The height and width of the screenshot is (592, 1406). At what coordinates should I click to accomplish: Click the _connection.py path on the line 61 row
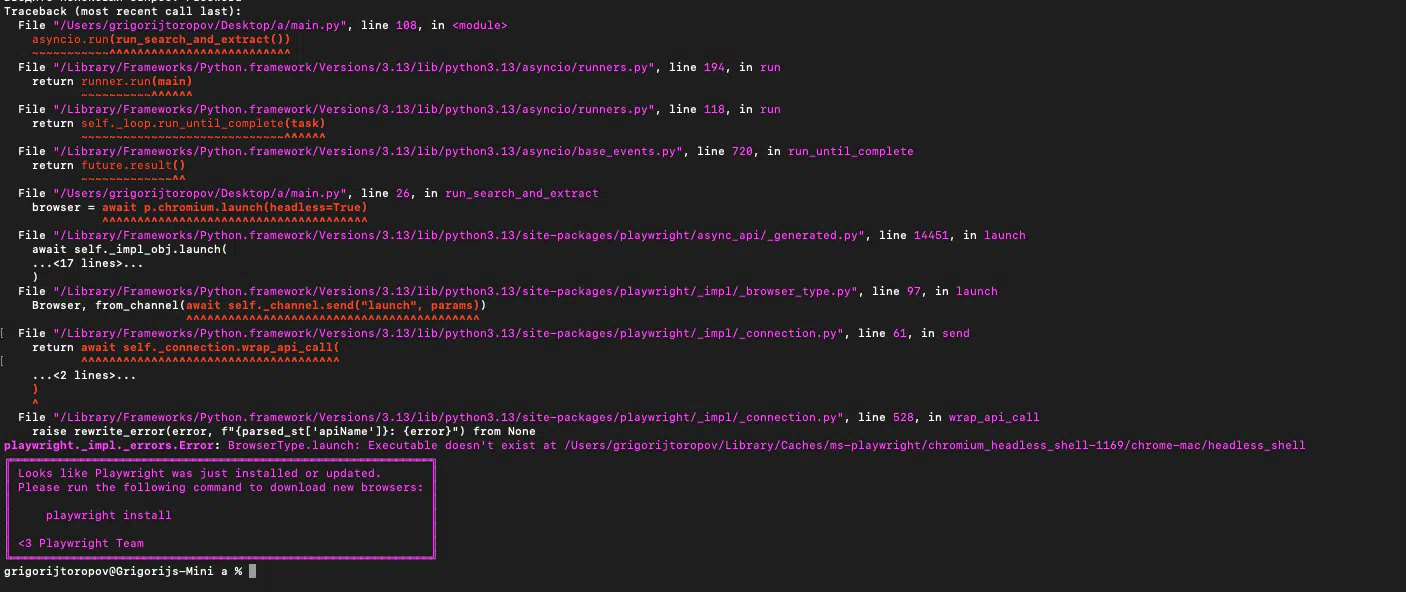point(448,333)
